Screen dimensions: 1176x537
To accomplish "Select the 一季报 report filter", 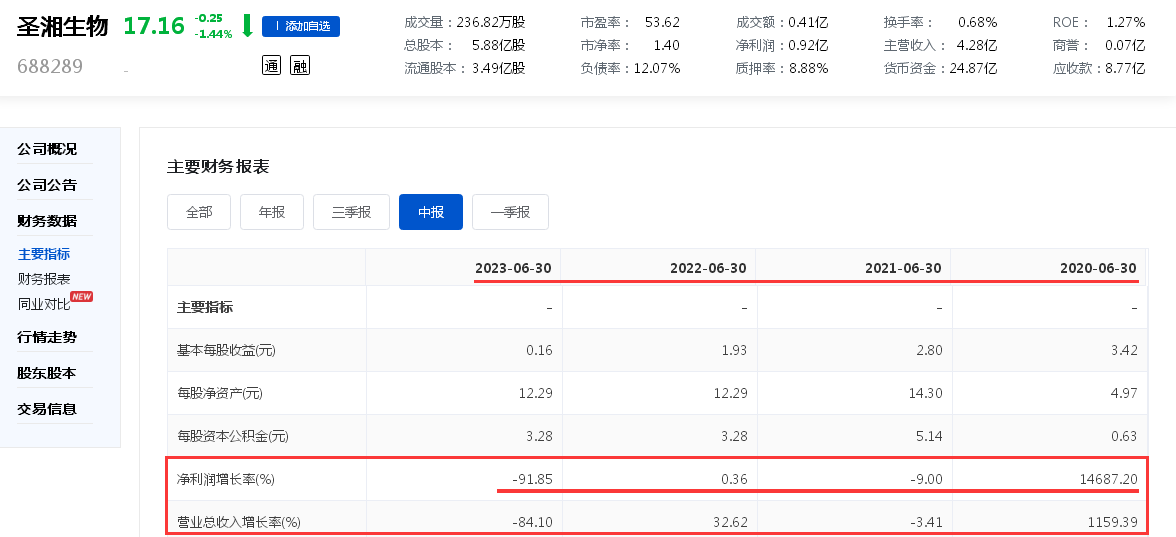I will [x=510, y=212].
